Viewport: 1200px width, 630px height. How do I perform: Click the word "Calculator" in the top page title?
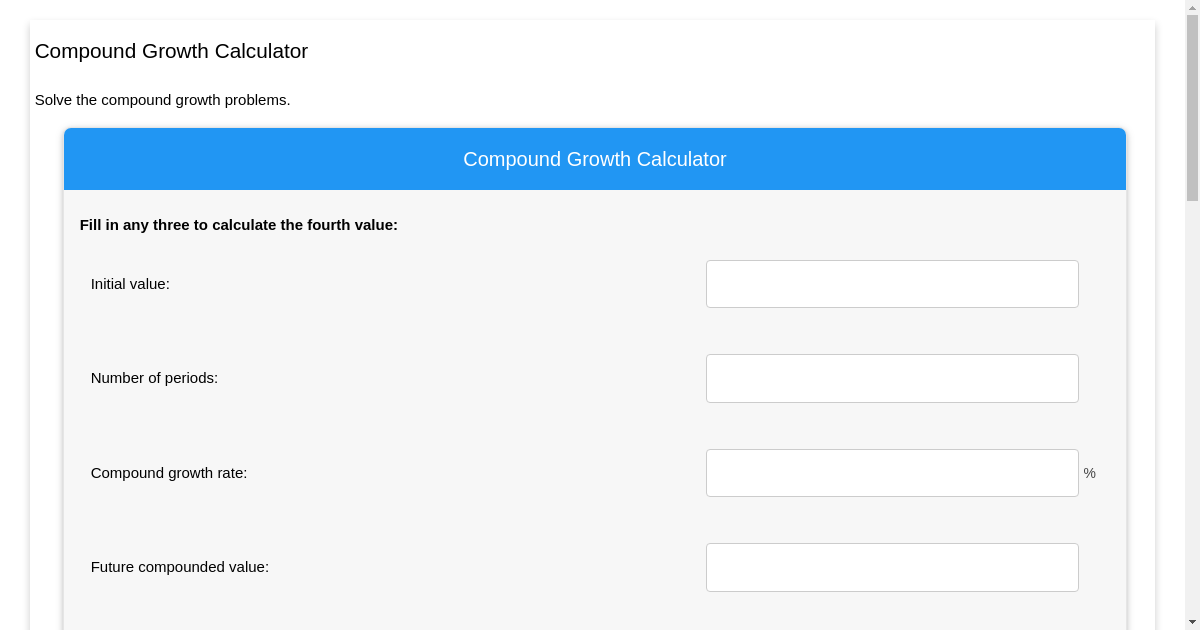click(261, 51)
